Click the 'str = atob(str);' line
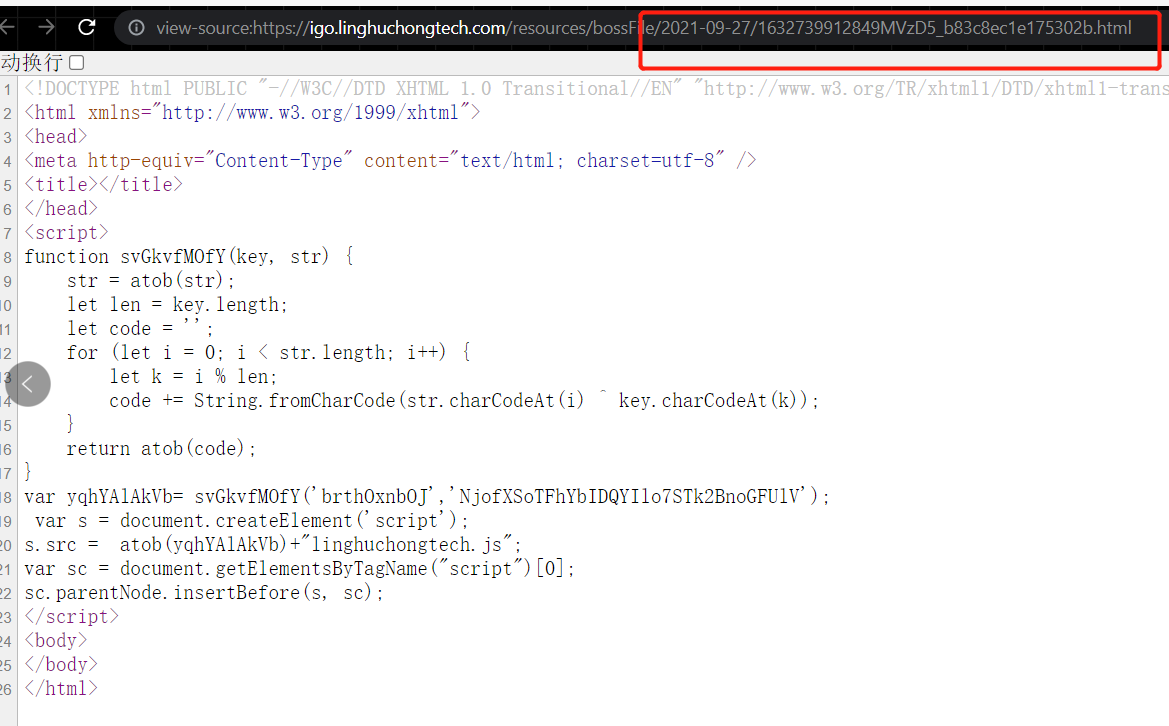1169x726 pixels. tap(151, 280)
